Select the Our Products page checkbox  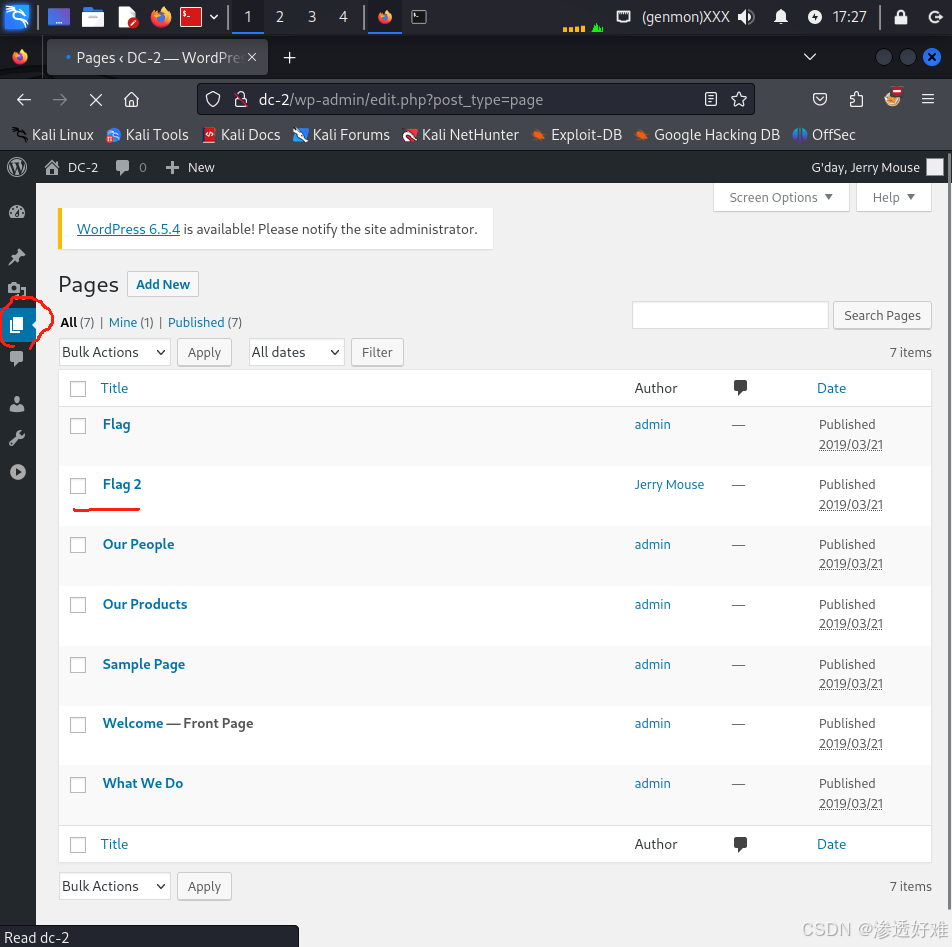coord(78,605)
